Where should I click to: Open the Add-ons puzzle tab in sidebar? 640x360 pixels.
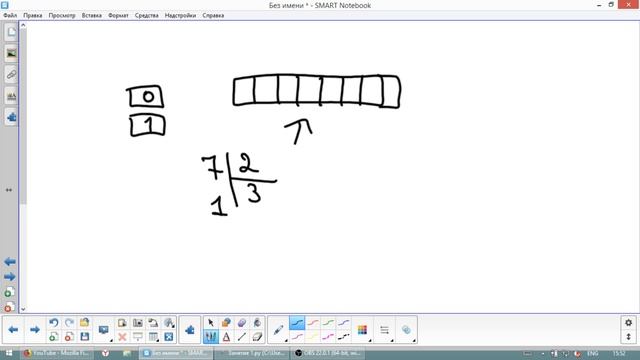click(x=11, y=118)
